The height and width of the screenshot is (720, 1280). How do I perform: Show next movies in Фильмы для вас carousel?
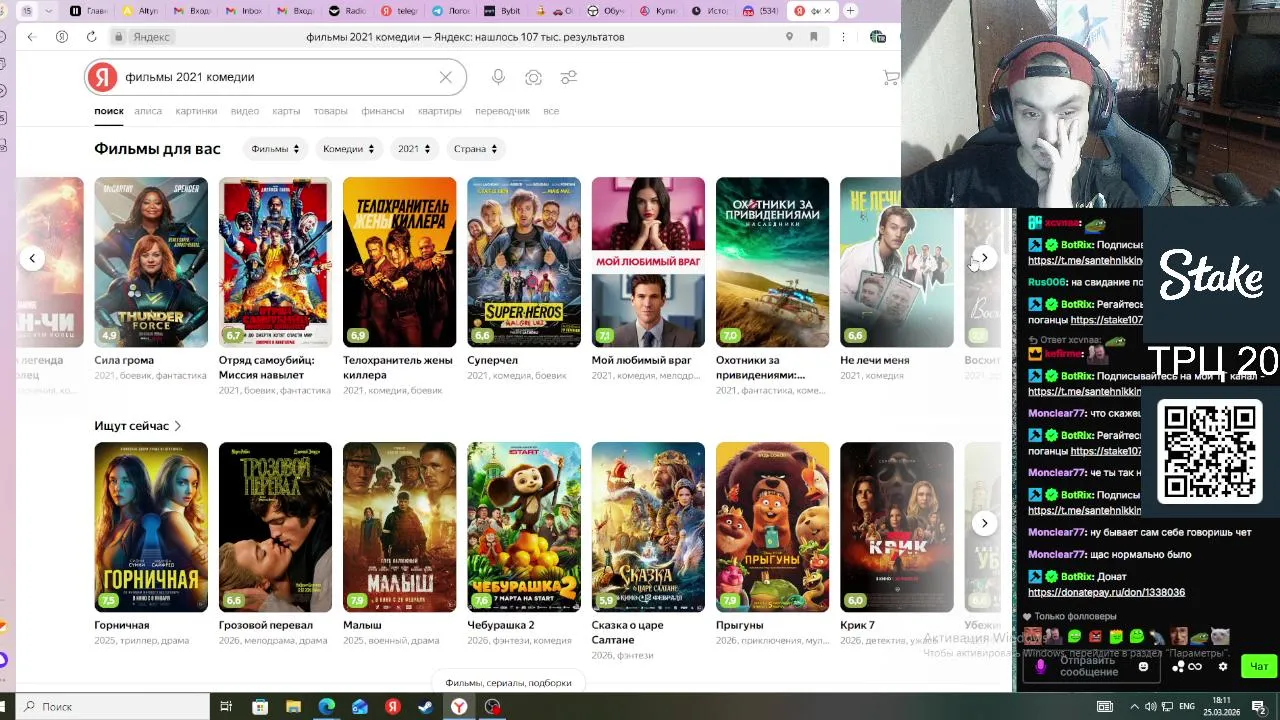point(985,258)
